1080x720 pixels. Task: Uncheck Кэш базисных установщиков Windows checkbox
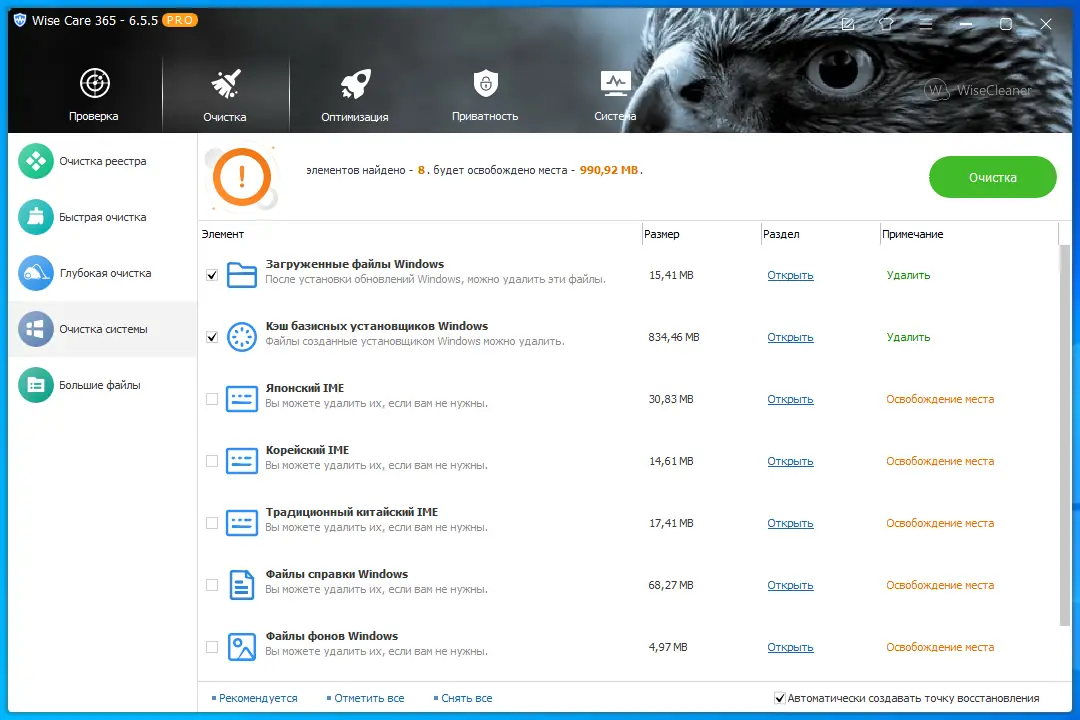(x=212, y=337)
